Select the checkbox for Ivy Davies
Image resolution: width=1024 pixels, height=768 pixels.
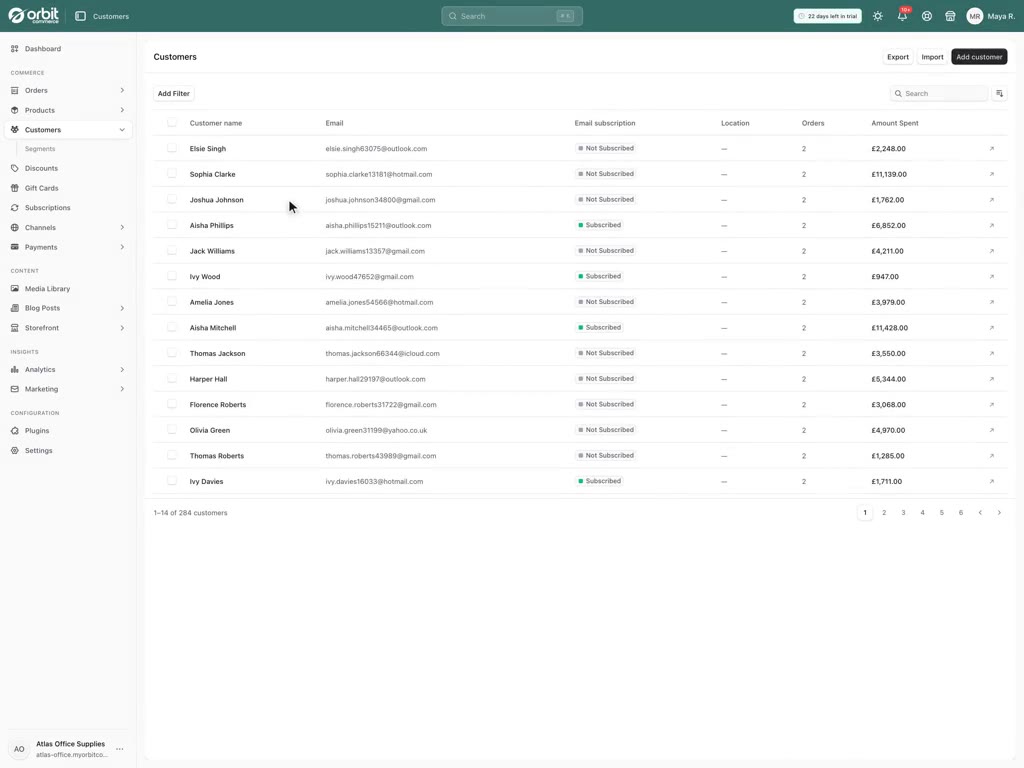click(x=172, y=481)
